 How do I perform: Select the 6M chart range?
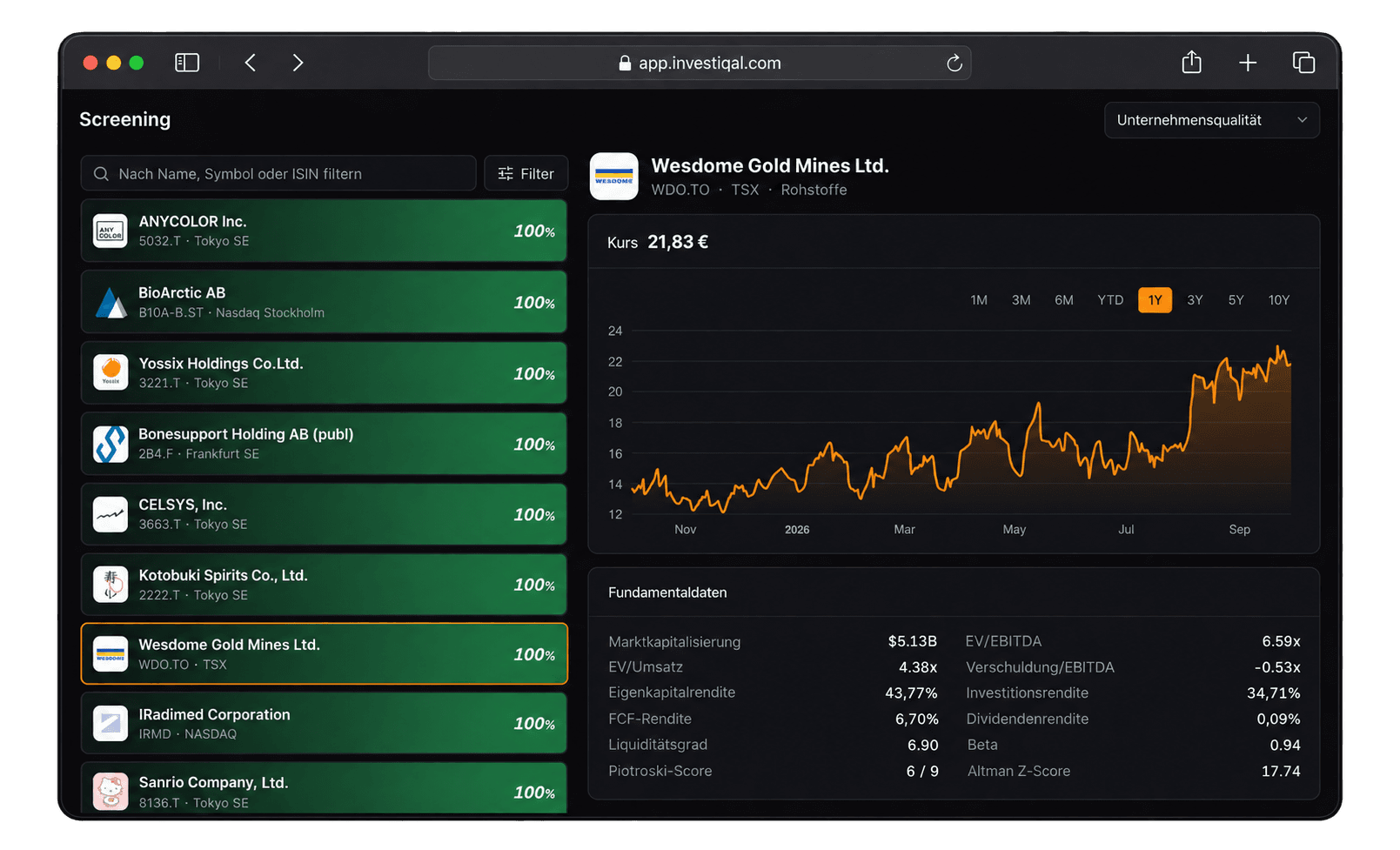[x=1064, y=300]
